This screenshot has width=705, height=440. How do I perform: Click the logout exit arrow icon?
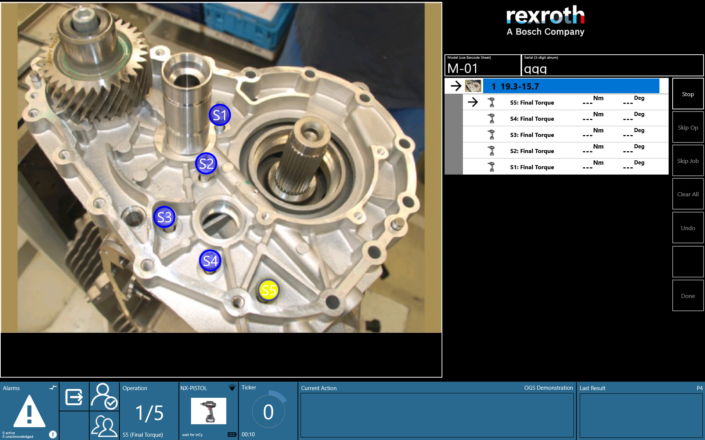coord(75,397)
